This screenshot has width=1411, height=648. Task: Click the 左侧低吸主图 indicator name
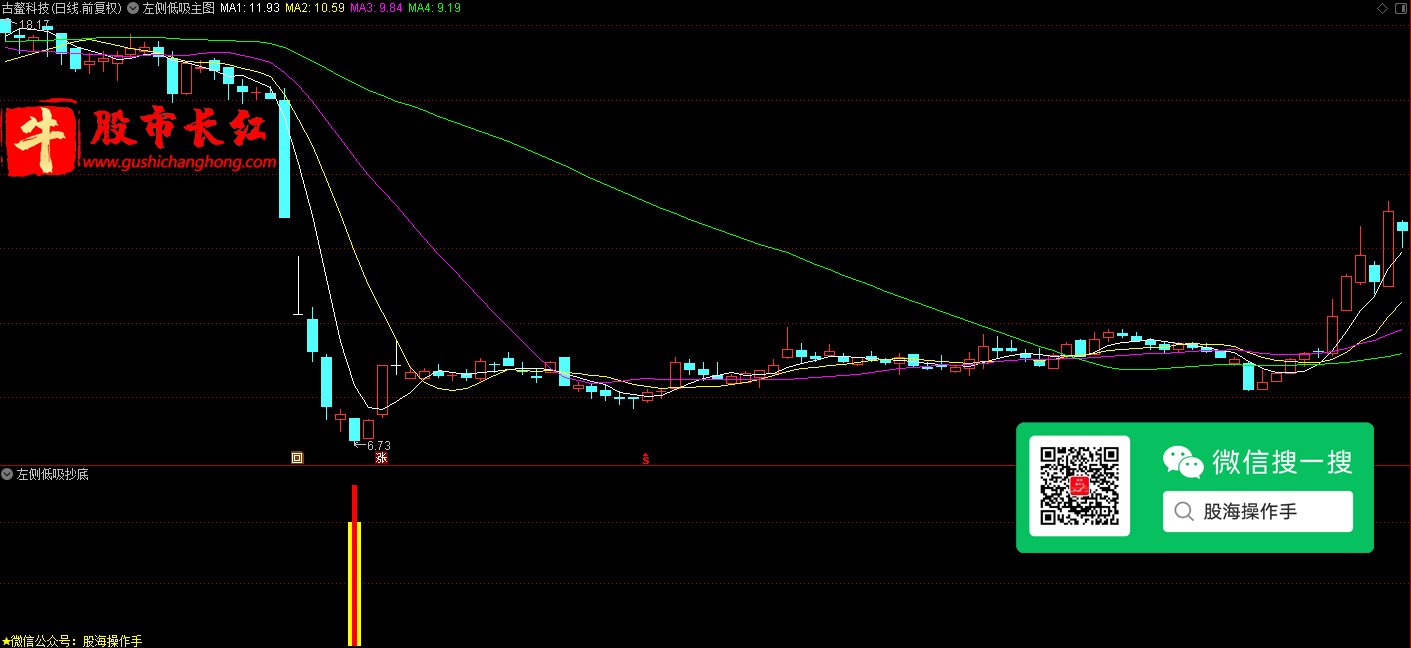click(x=179, y=8)
